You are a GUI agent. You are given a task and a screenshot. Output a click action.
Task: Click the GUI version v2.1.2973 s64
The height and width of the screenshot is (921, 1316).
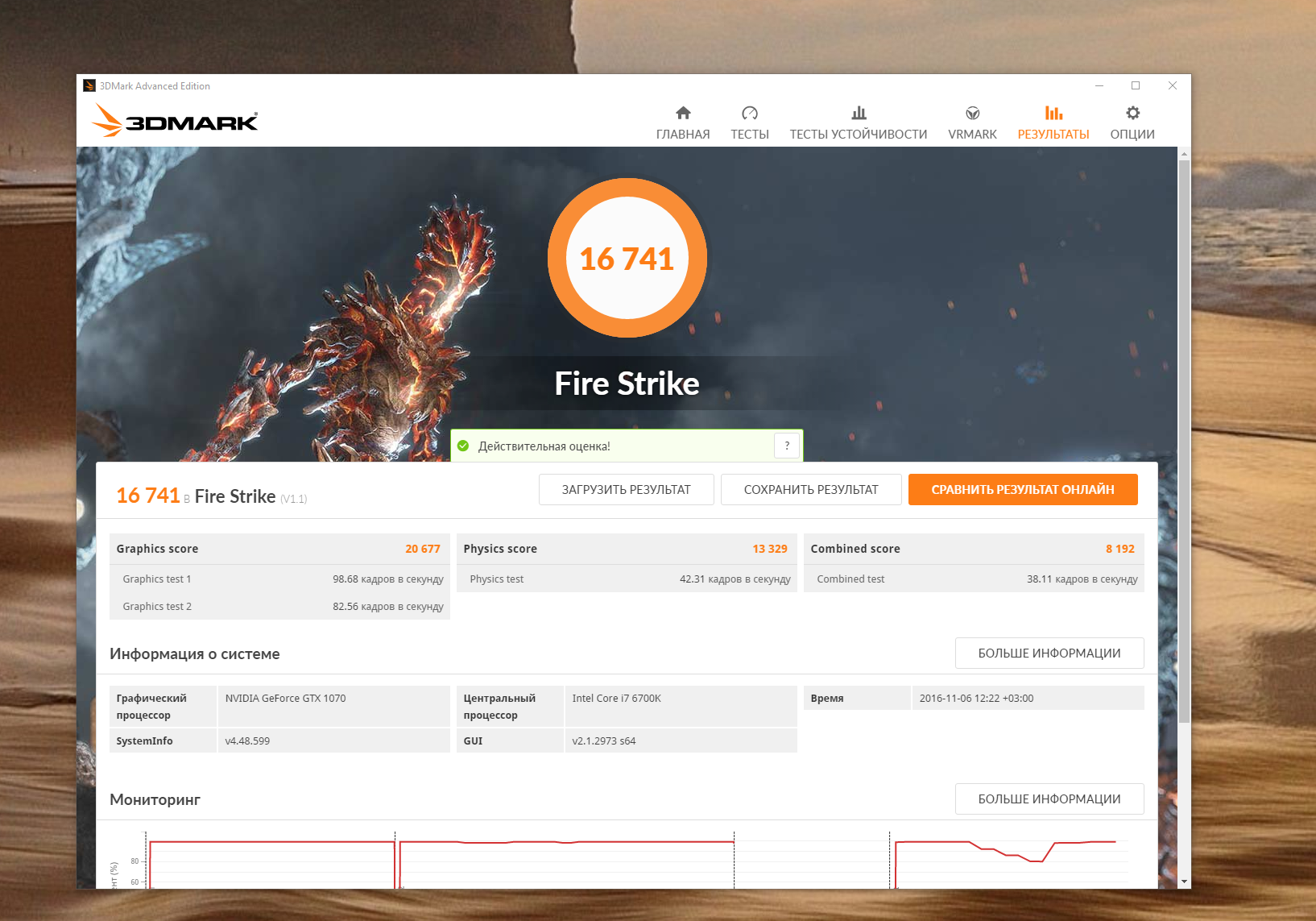pos(604,741)
